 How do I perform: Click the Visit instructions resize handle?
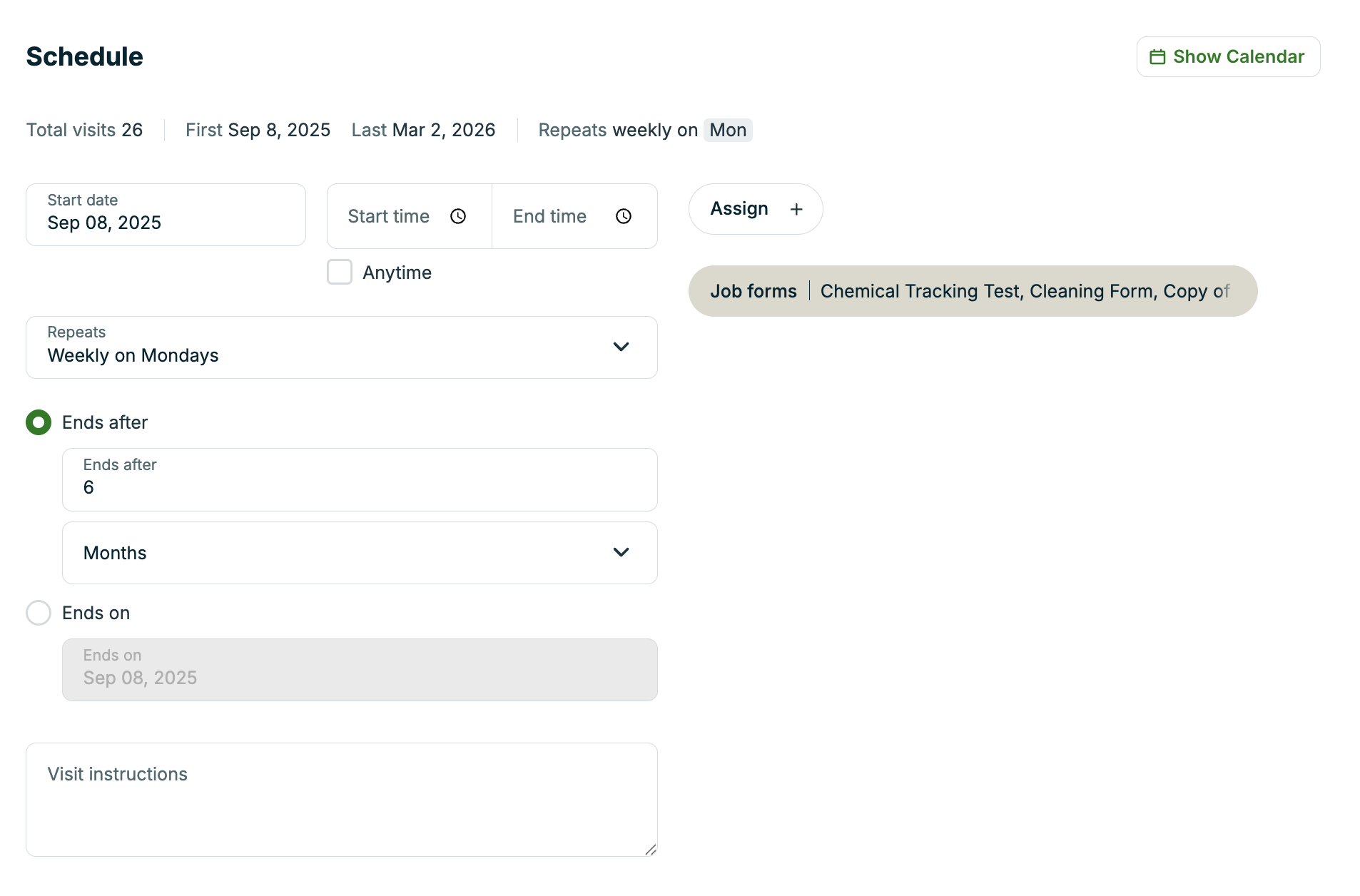click(650, 849)
